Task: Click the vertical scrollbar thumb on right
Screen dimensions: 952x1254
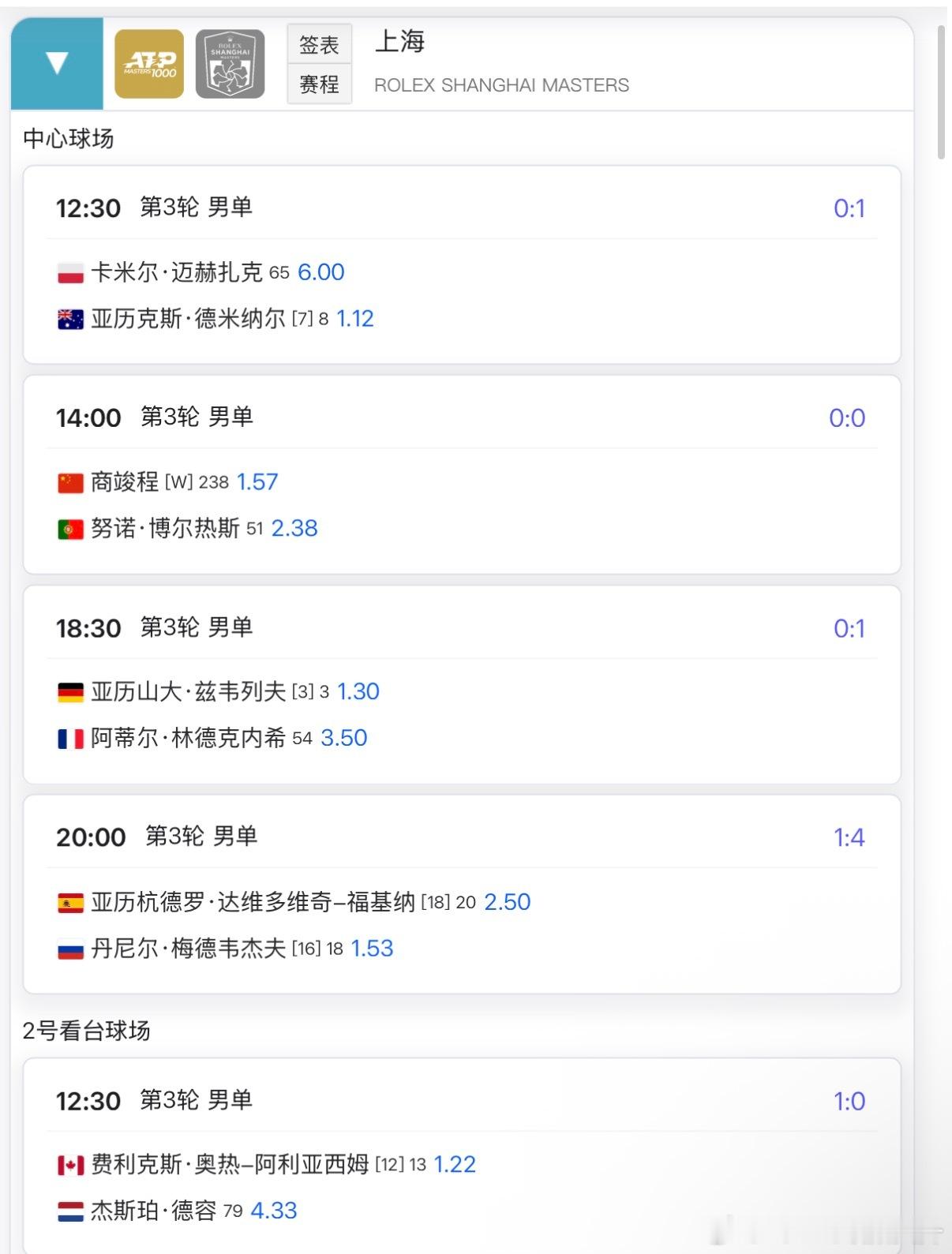Action: pyautogui.click(x=941, y=92)
